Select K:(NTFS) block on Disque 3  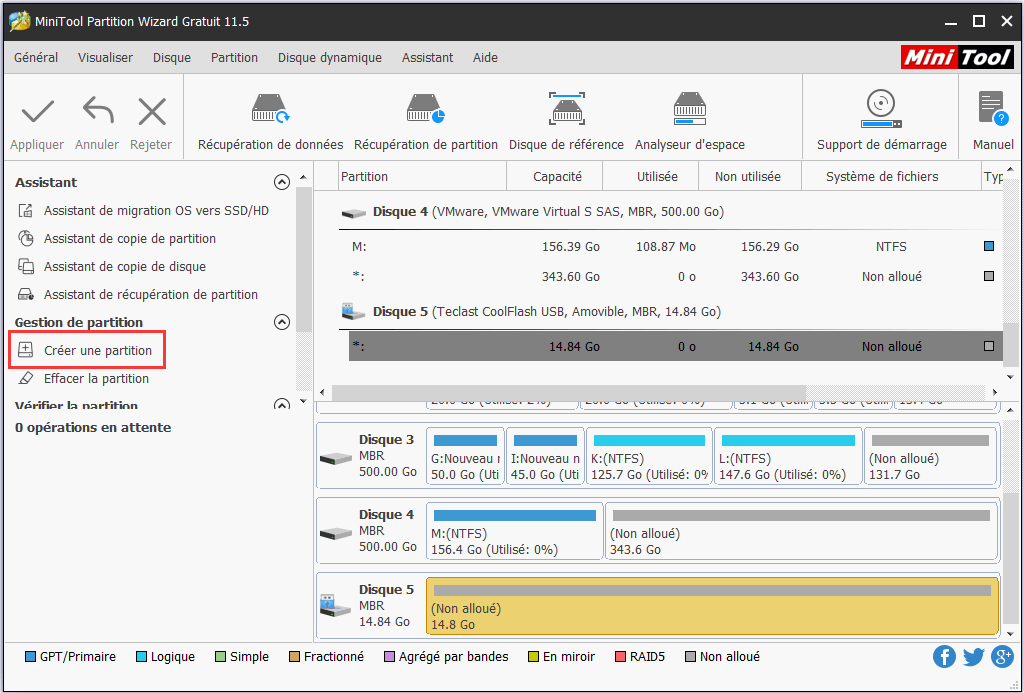coord(649,456)
